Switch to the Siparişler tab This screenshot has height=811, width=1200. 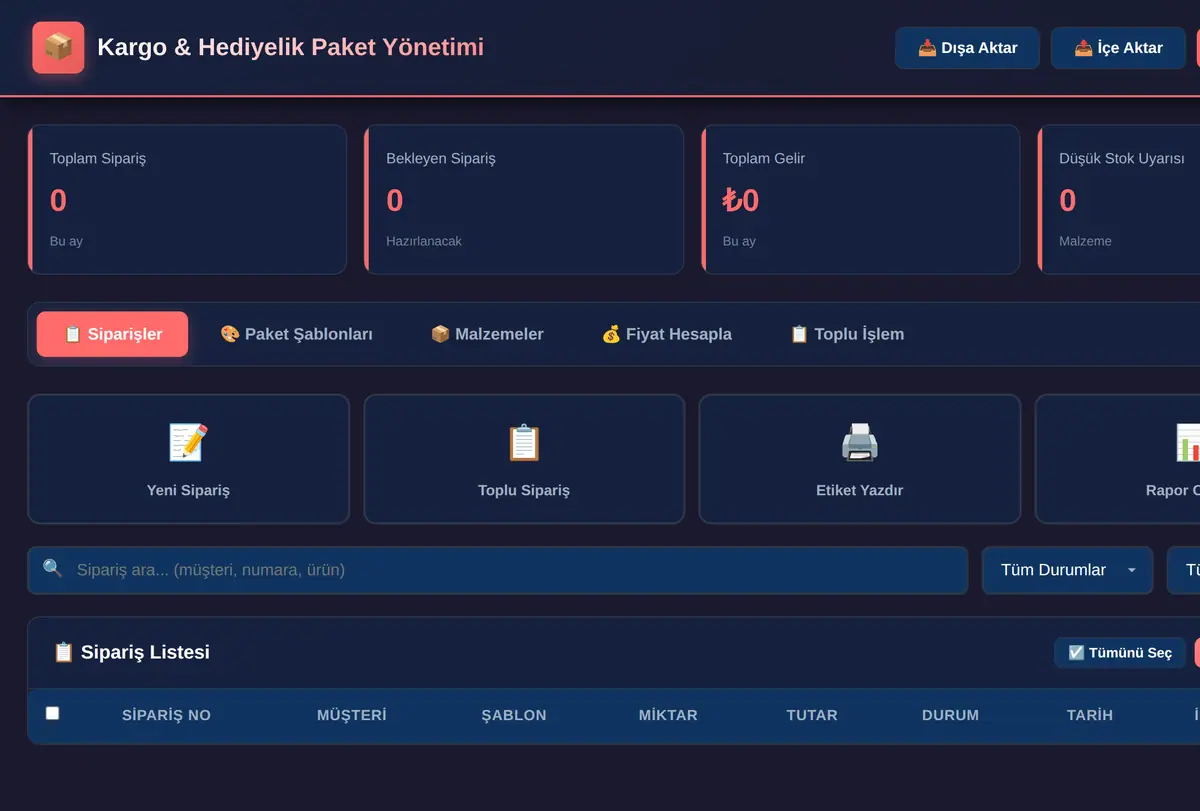(112, 334)
